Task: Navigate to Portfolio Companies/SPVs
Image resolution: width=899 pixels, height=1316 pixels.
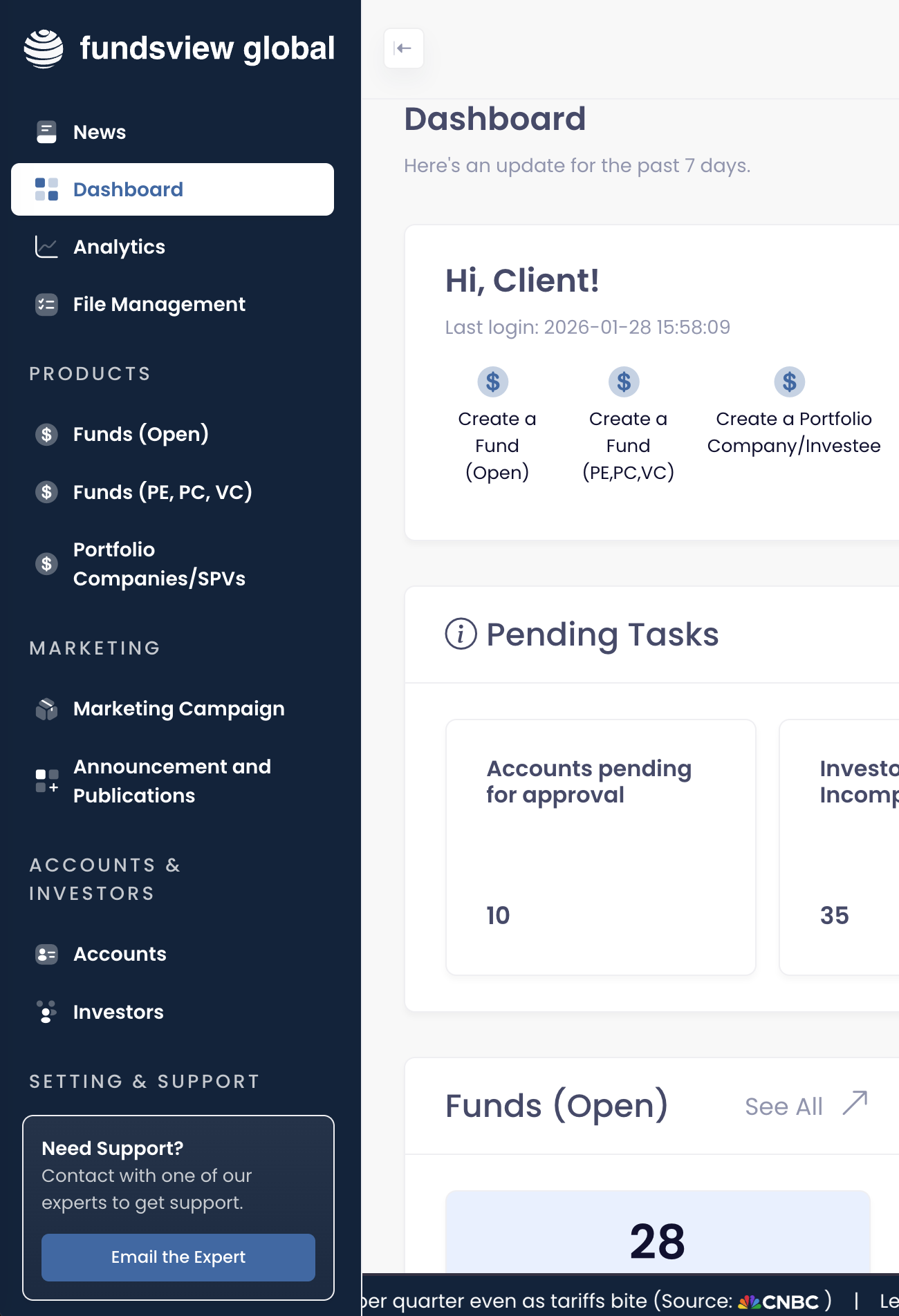Action: pos(158,564)
